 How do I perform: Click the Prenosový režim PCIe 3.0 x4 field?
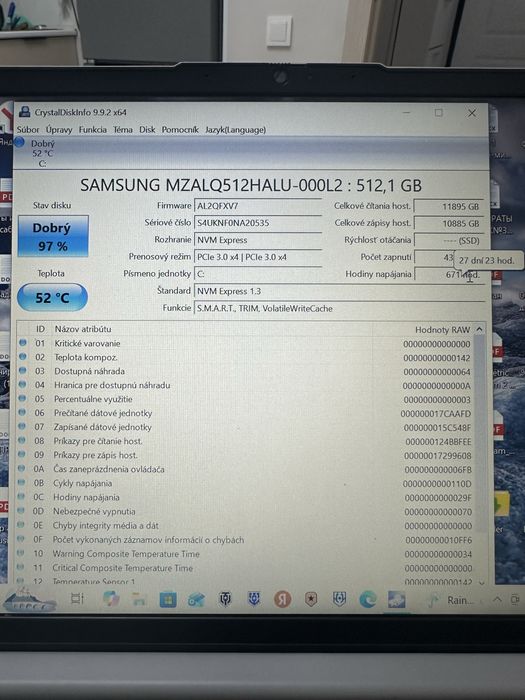258,257
